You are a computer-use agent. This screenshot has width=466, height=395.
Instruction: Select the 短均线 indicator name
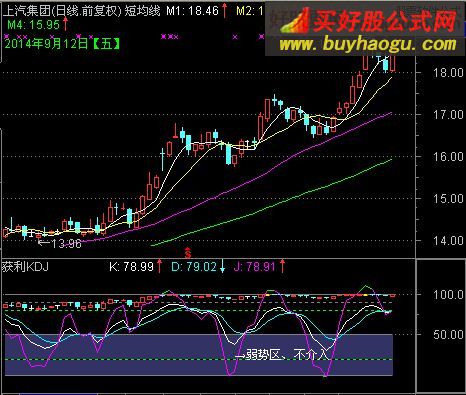143,10
